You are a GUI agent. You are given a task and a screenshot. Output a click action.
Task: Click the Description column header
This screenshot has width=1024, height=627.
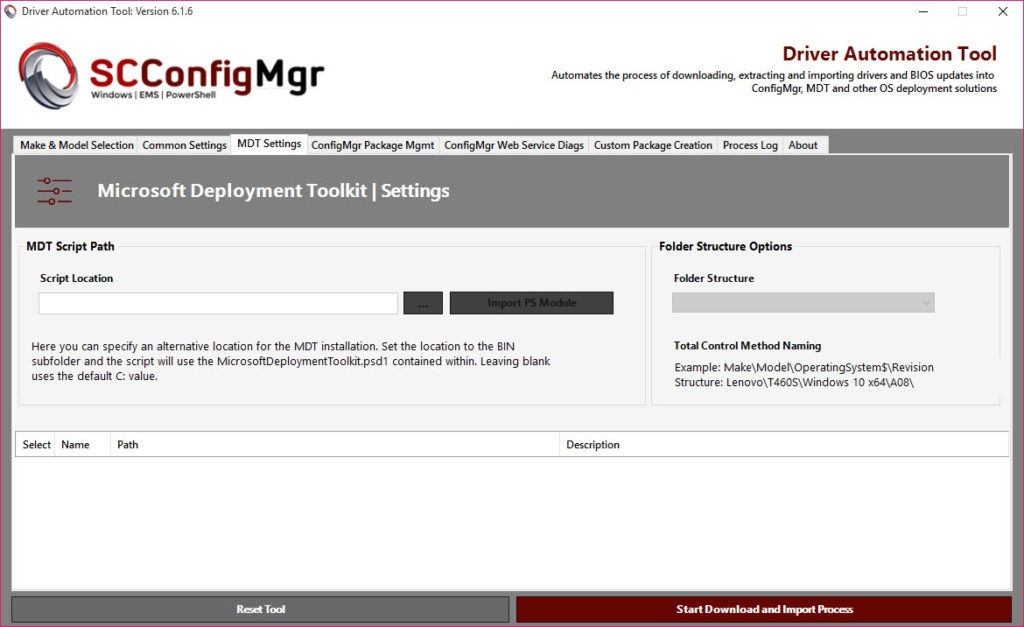(784, 444)
